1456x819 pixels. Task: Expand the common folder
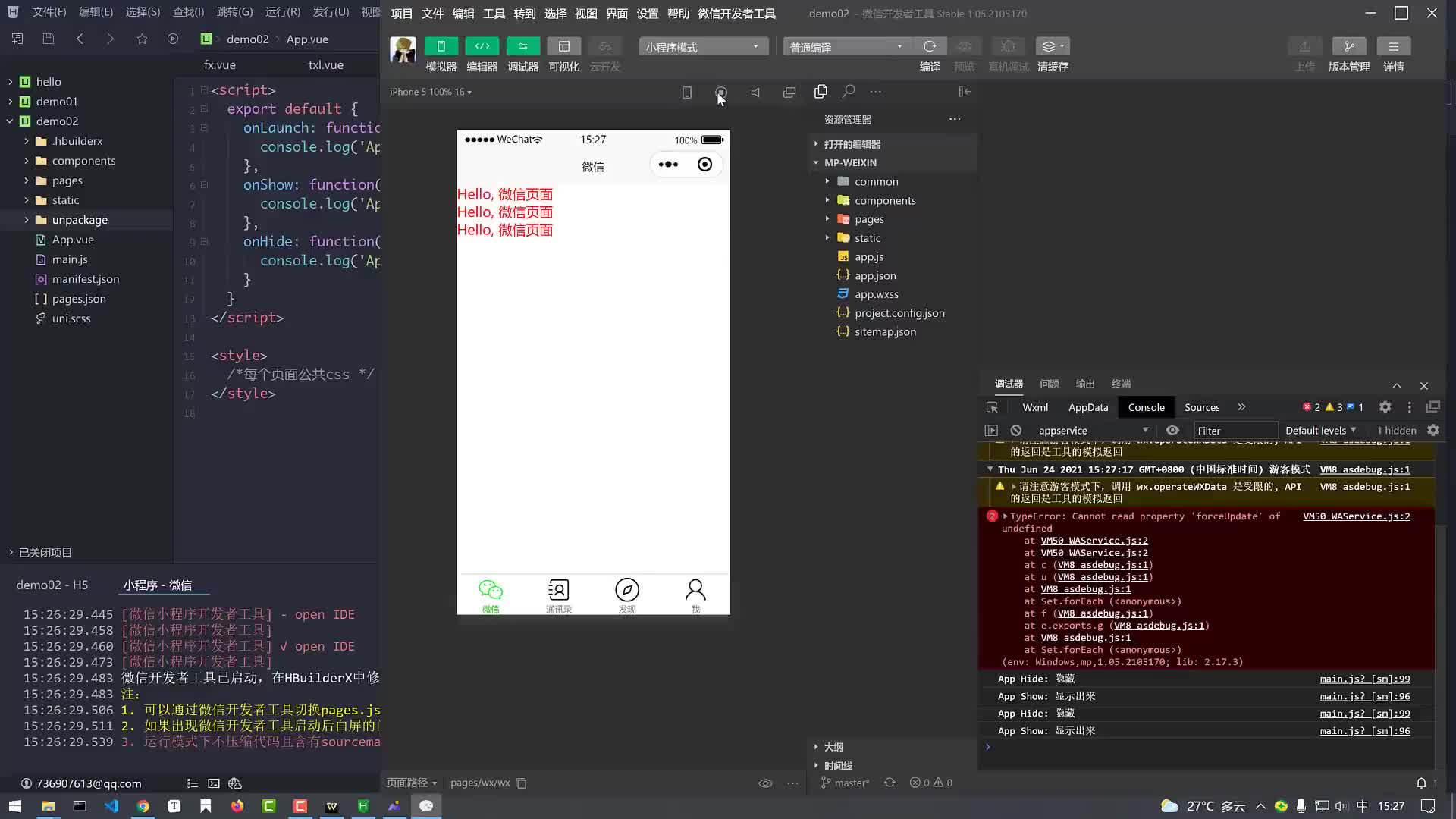(876, 181)
